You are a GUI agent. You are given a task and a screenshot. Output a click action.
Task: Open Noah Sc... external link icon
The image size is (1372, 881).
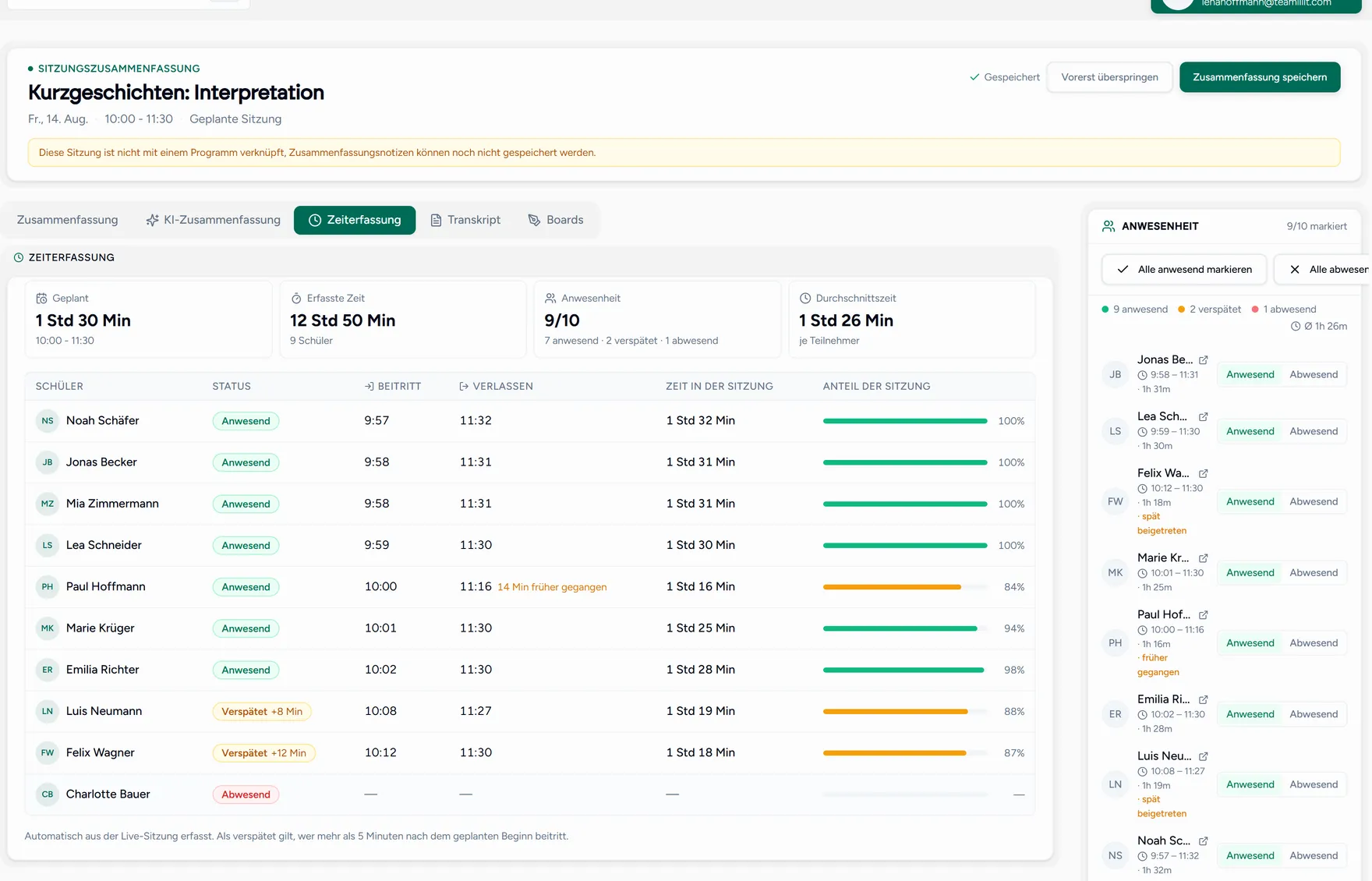pyautogui.click(x=1204, y=840)
